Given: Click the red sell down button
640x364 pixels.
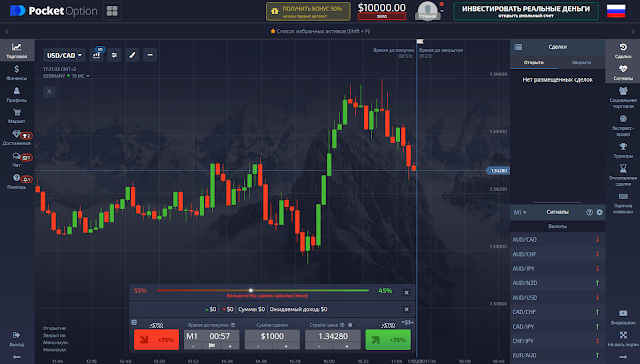Looking at the screenshot, I should coord(156,340).
